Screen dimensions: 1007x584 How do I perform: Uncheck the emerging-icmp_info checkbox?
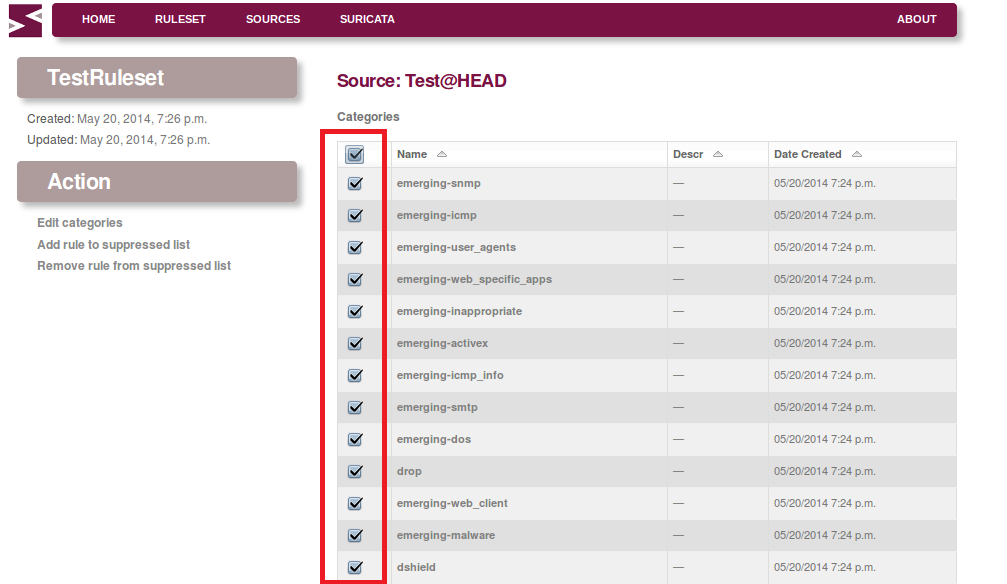coord(355,375)
